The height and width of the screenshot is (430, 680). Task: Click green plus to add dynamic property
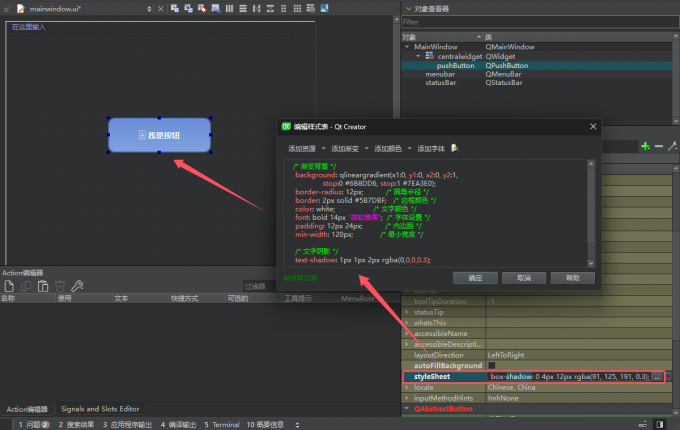645,146
